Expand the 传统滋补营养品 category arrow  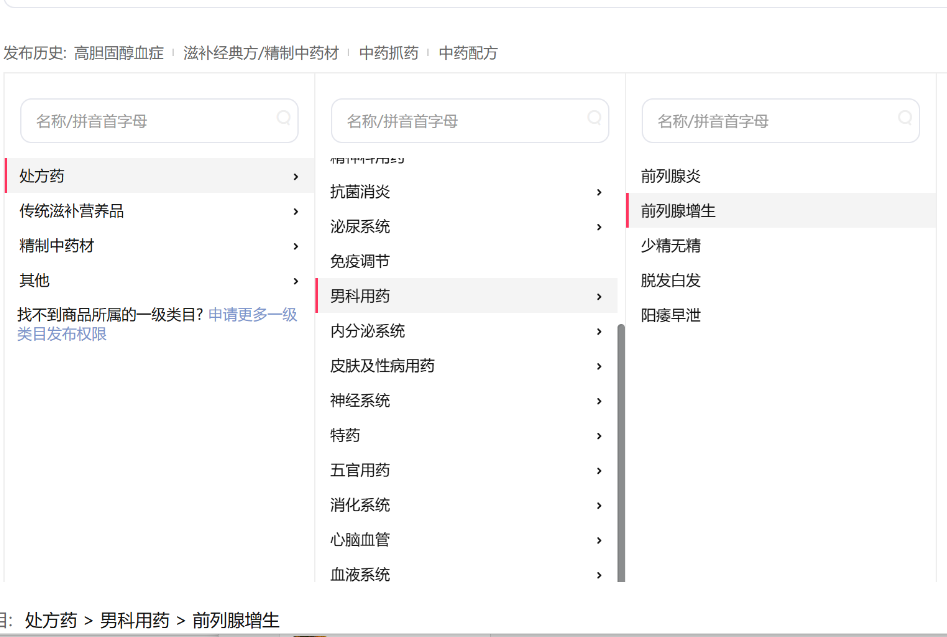pos(296,211)
